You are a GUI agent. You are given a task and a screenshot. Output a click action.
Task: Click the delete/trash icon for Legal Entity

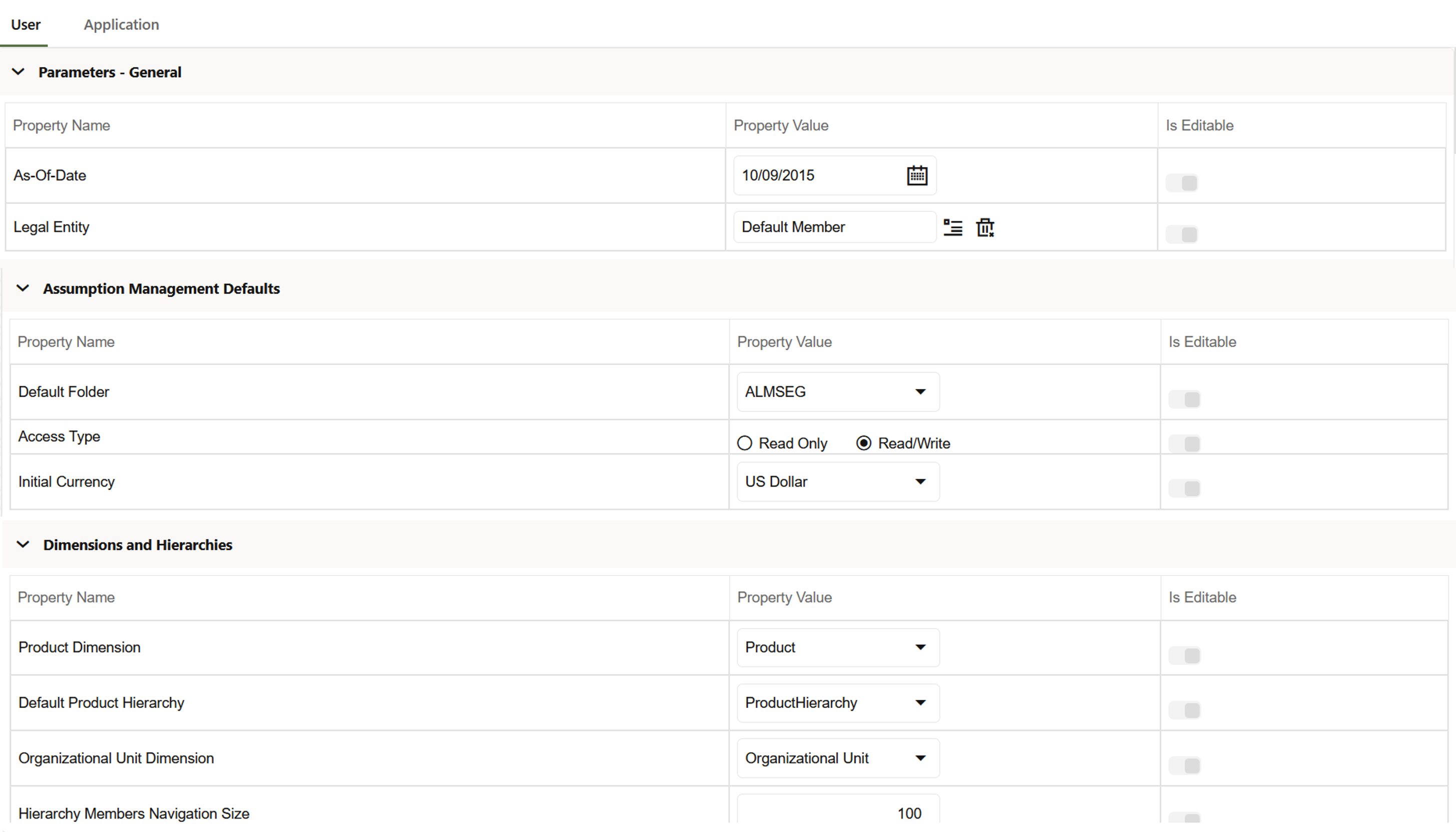pyautogui.click(x=985, y=228)
